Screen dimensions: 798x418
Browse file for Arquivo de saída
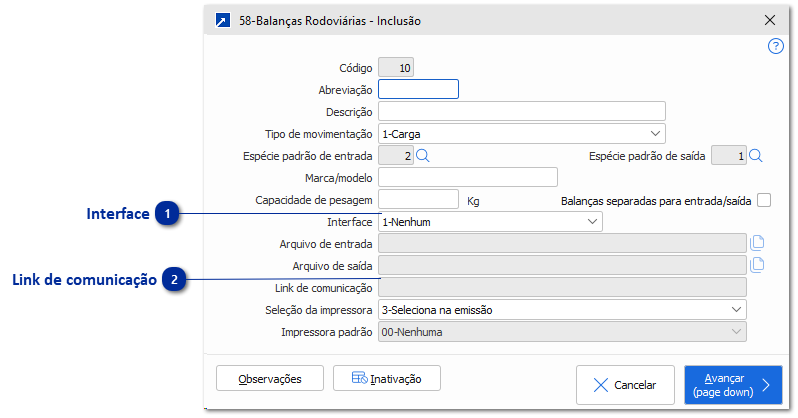tap(758, 264)
